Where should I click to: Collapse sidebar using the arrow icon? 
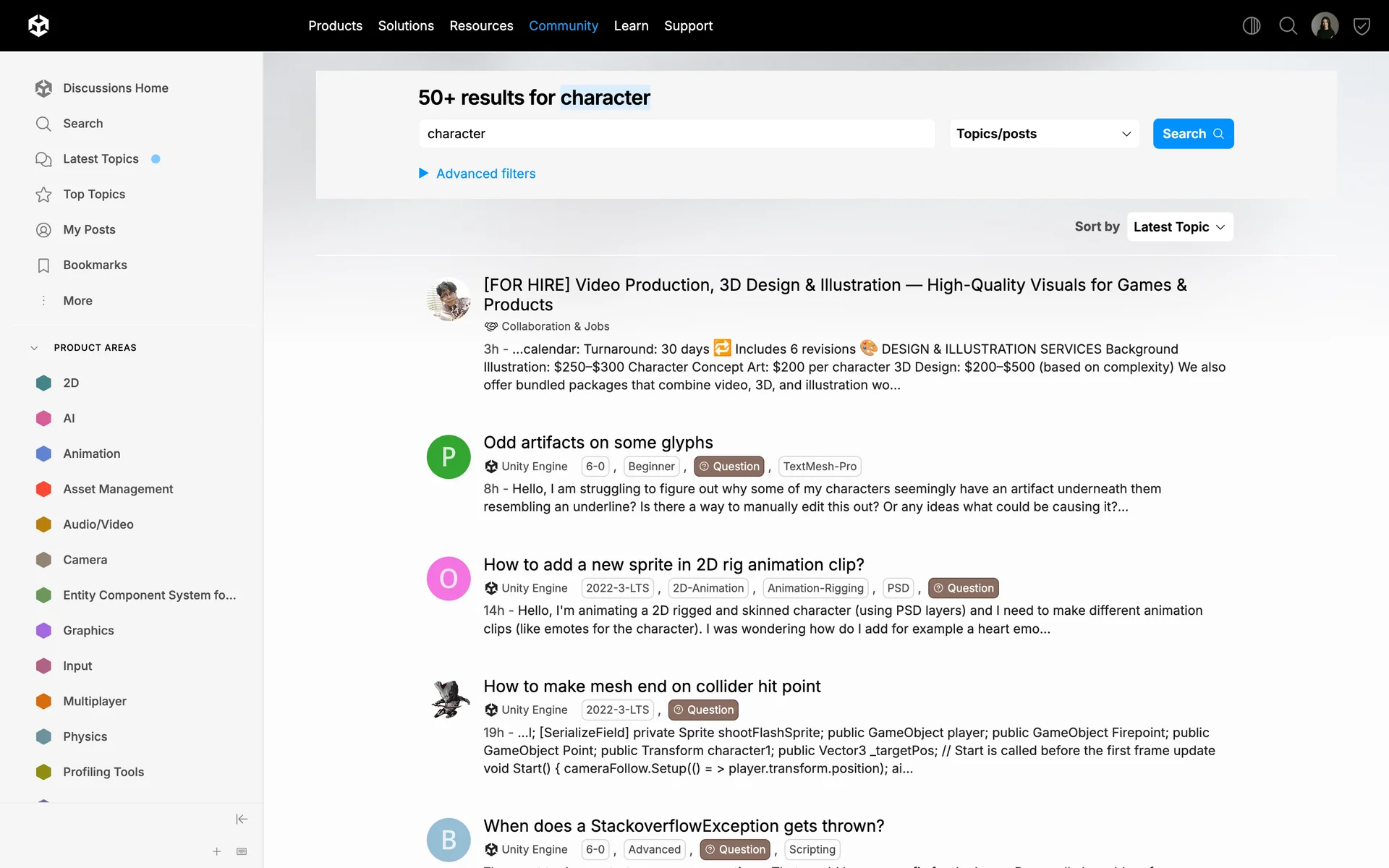coord(242,819)
